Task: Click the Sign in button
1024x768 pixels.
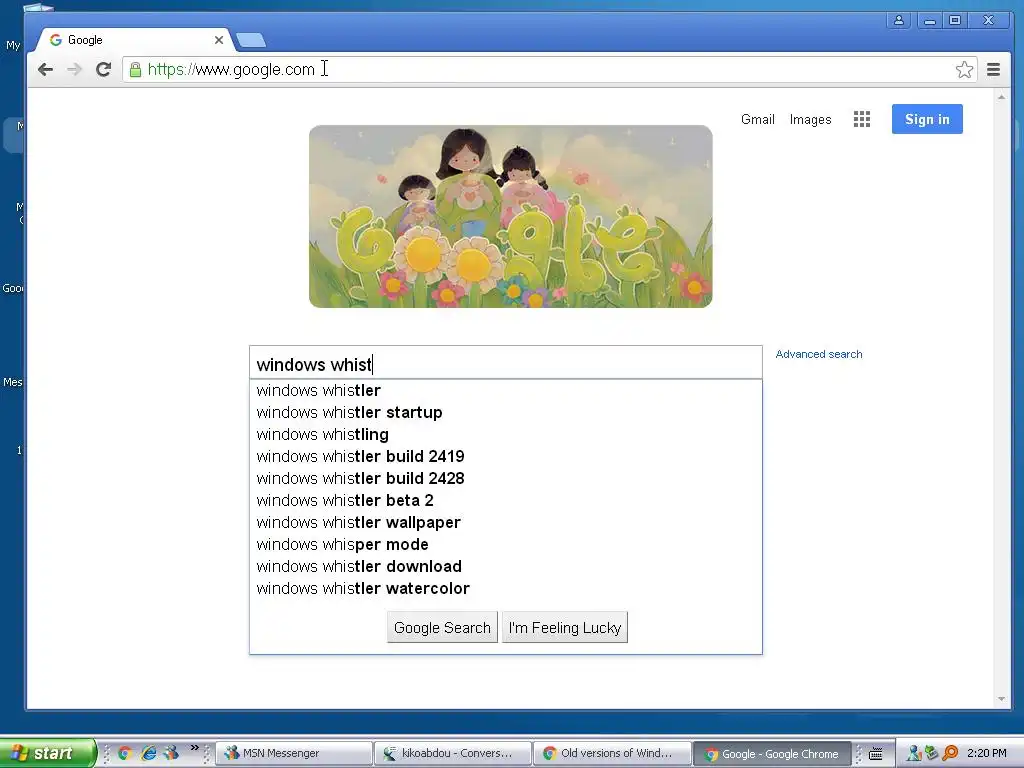Action: coord(927,119)
